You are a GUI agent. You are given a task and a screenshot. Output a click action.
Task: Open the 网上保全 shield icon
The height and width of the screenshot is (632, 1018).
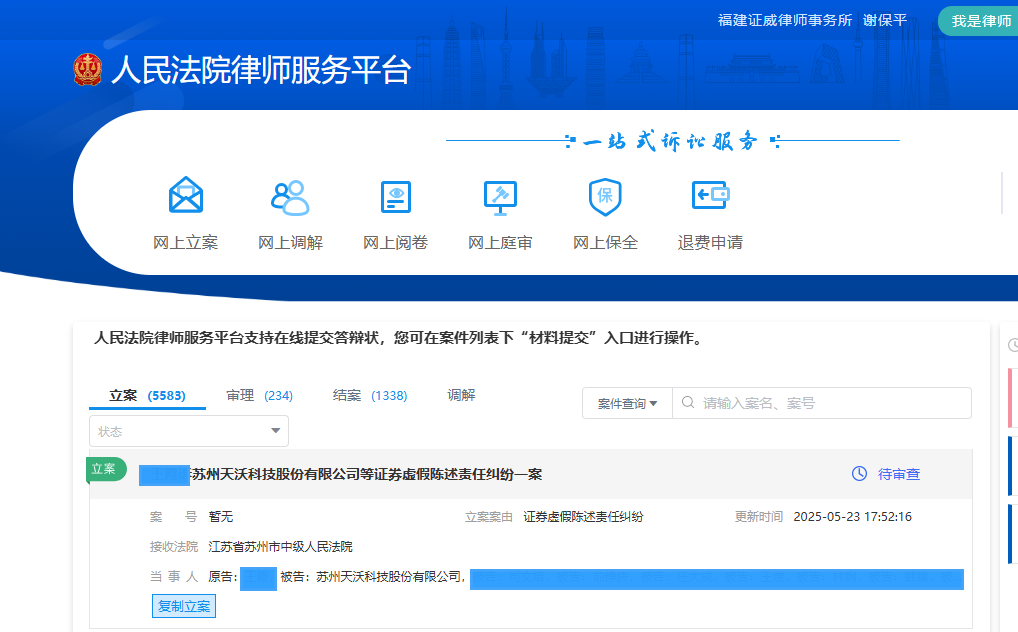(605, 197)
